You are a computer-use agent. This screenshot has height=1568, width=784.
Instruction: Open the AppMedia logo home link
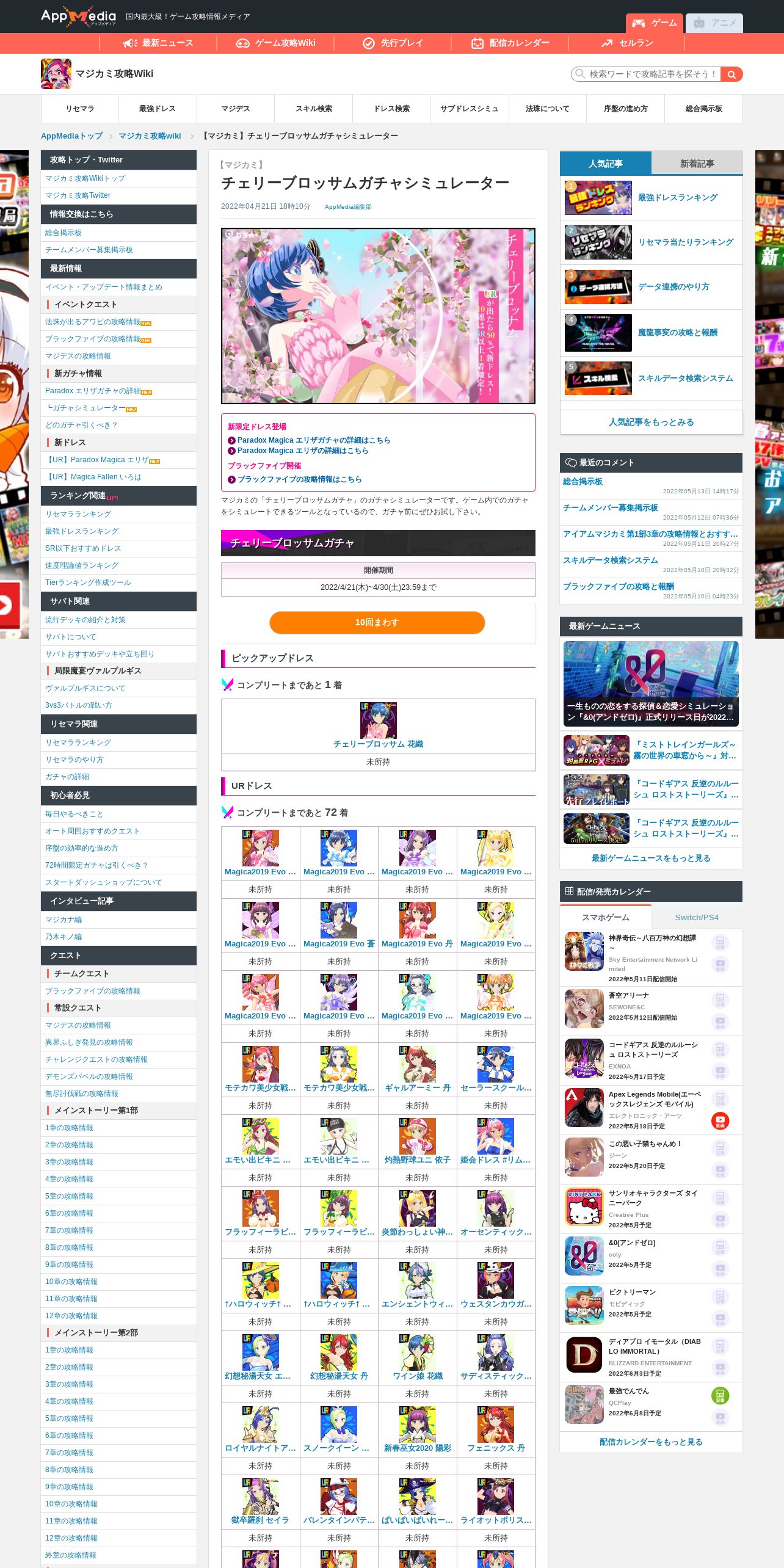(x=78, y=16)
